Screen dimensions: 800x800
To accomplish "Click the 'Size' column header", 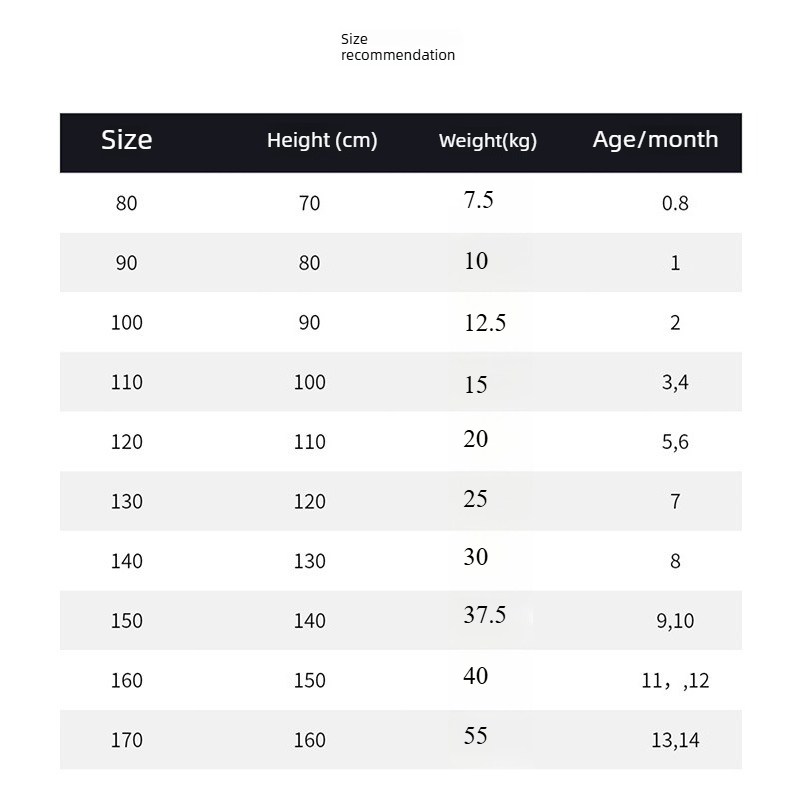I will click(127, 140).
